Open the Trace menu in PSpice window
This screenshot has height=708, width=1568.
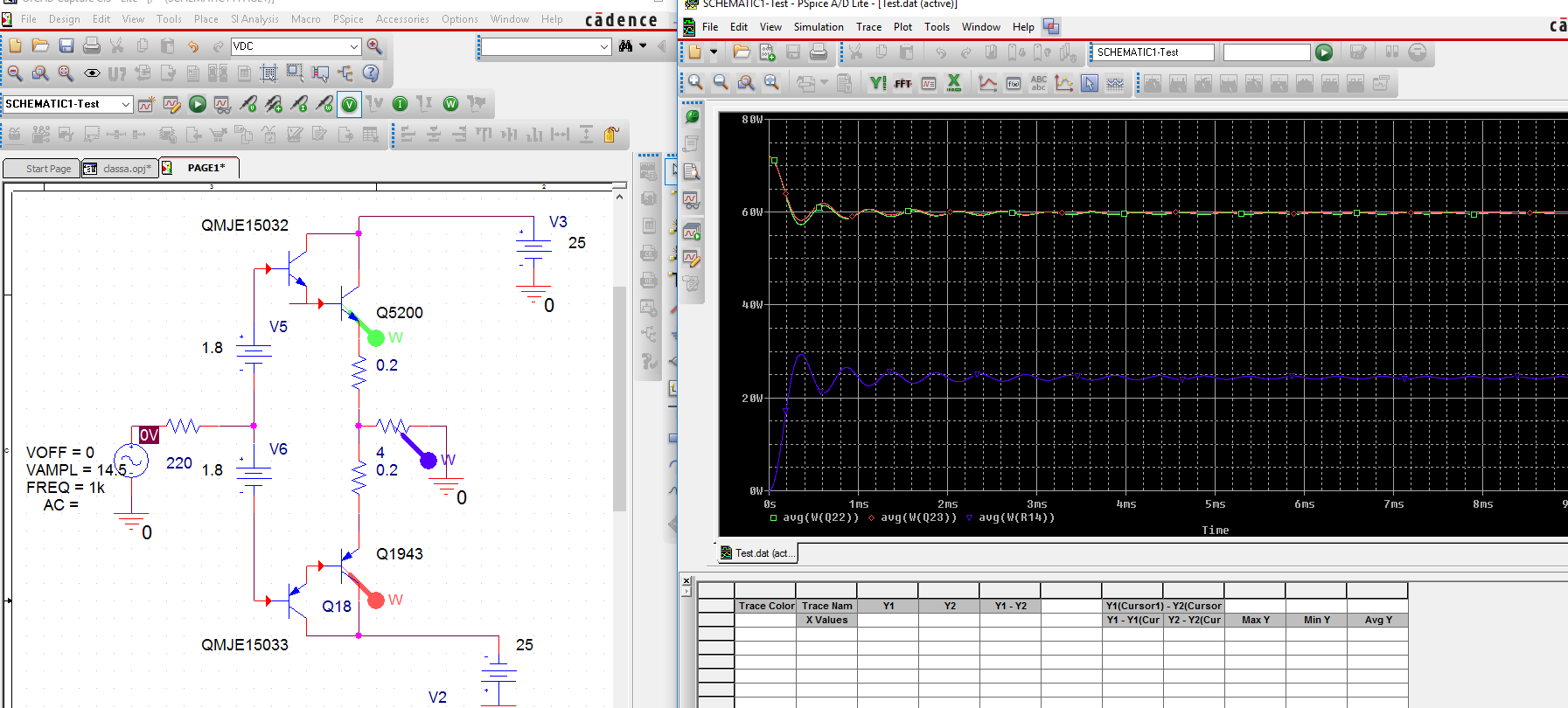(868, 27)
